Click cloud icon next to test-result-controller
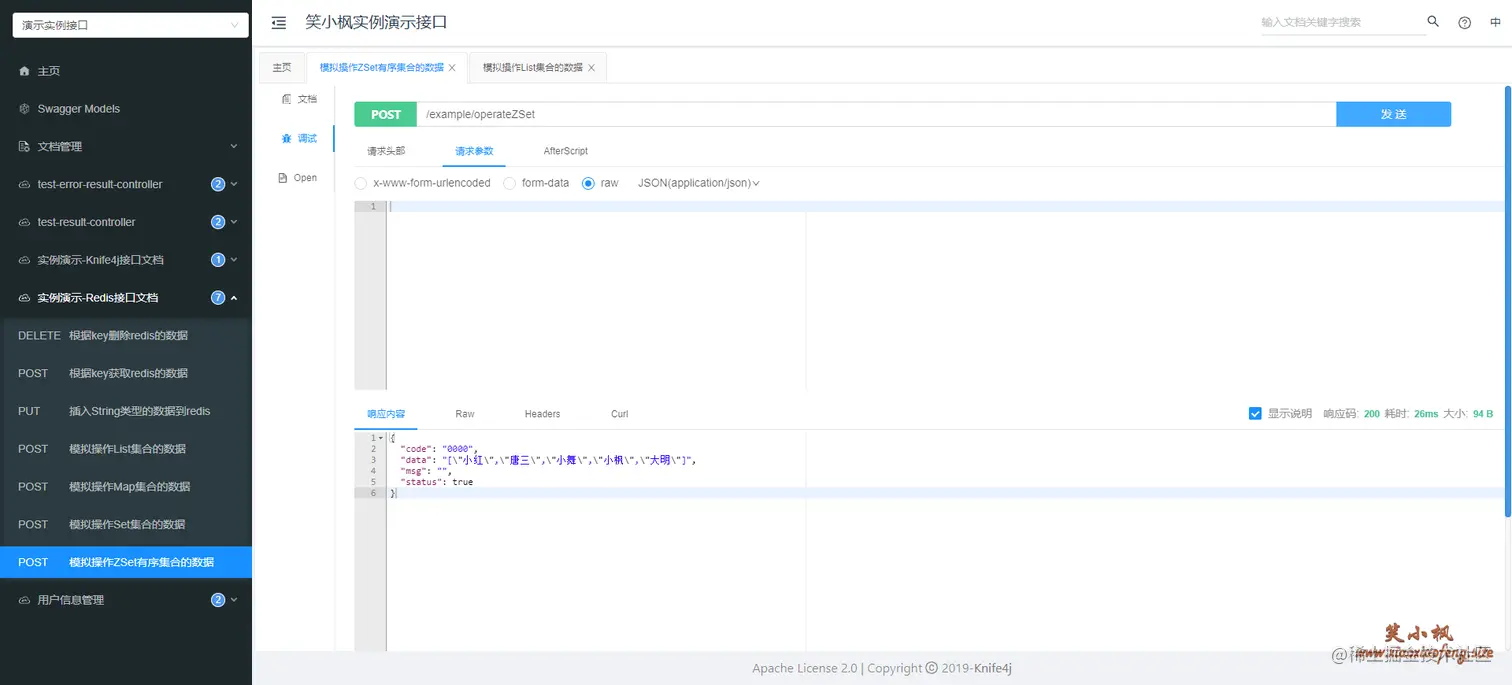1512x685 pixels. click(24, 222)
